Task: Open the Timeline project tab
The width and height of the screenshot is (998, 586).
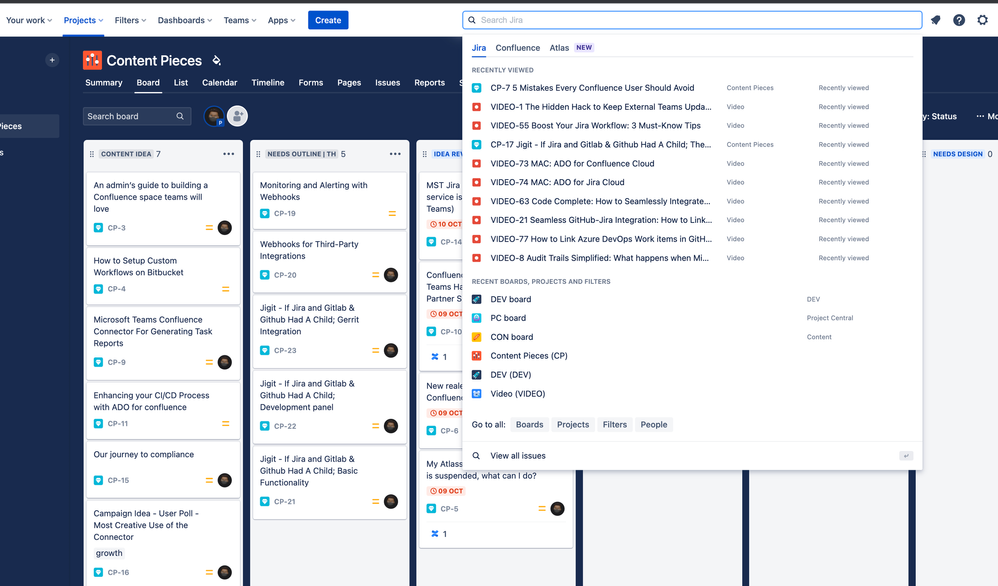Action: [x=268, y=83]
